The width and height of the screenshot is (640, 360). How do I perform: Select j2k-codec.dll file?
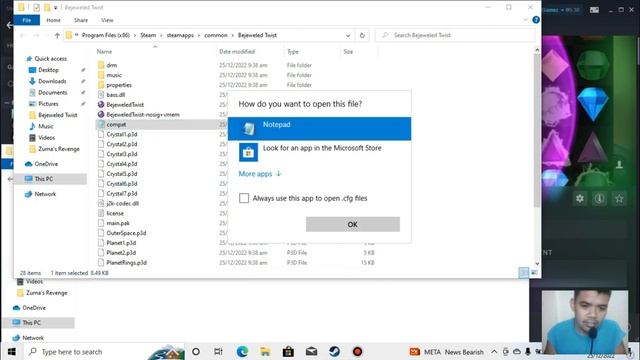click(122, 203)
